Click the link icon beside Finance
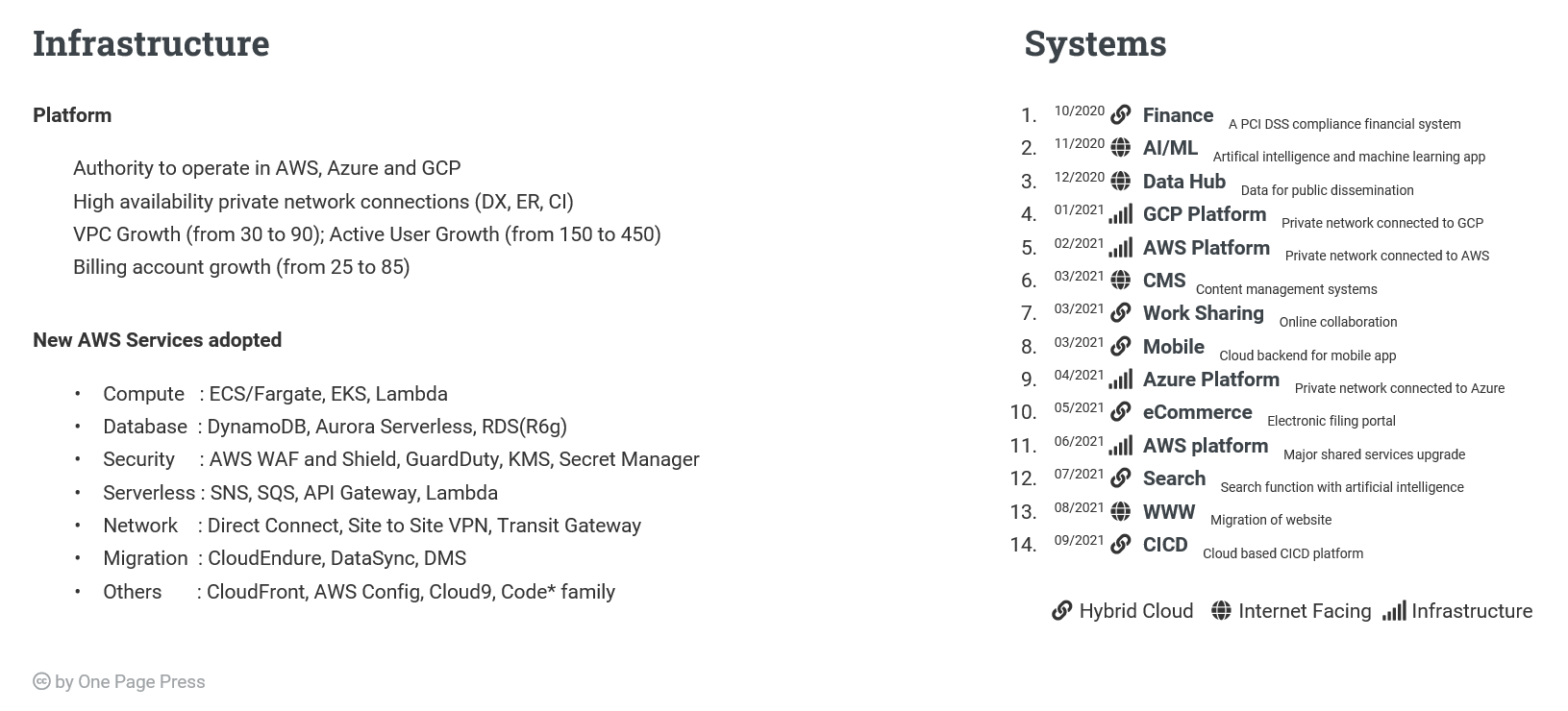Viewport: 1568px width, 711px height. coord(1120,115)
